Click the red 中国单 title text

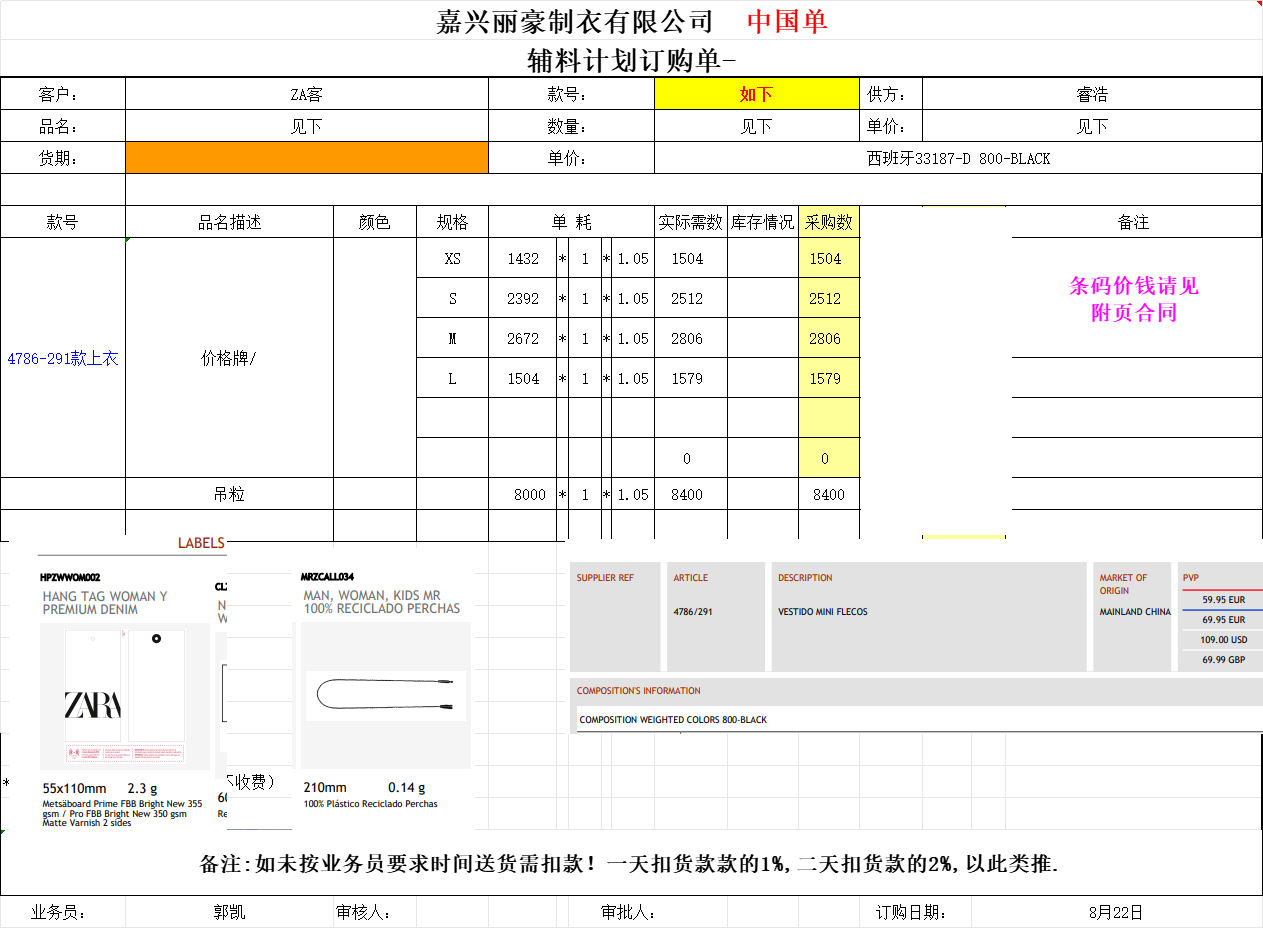[787, 21]
